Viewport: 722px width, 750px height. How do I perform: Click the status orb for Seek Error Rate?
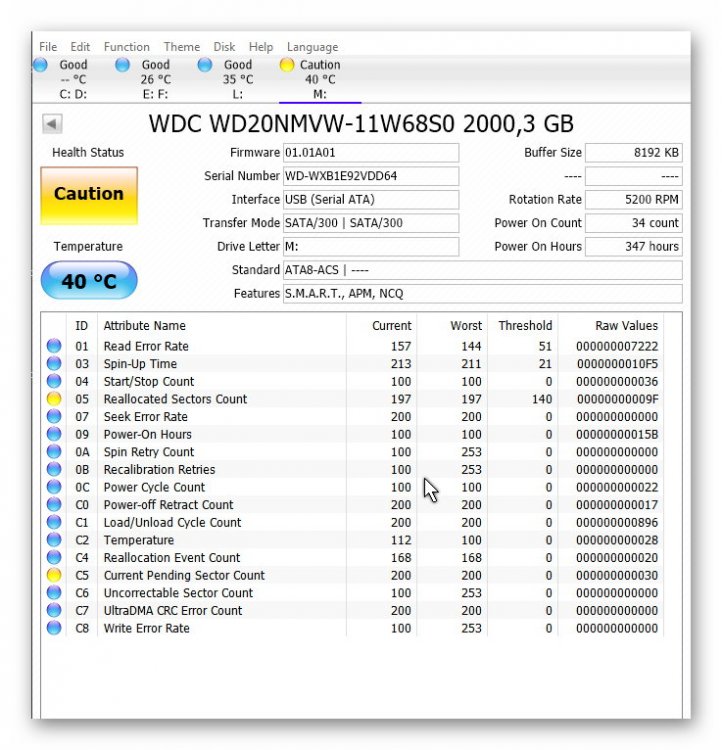[x=54, y=417]
